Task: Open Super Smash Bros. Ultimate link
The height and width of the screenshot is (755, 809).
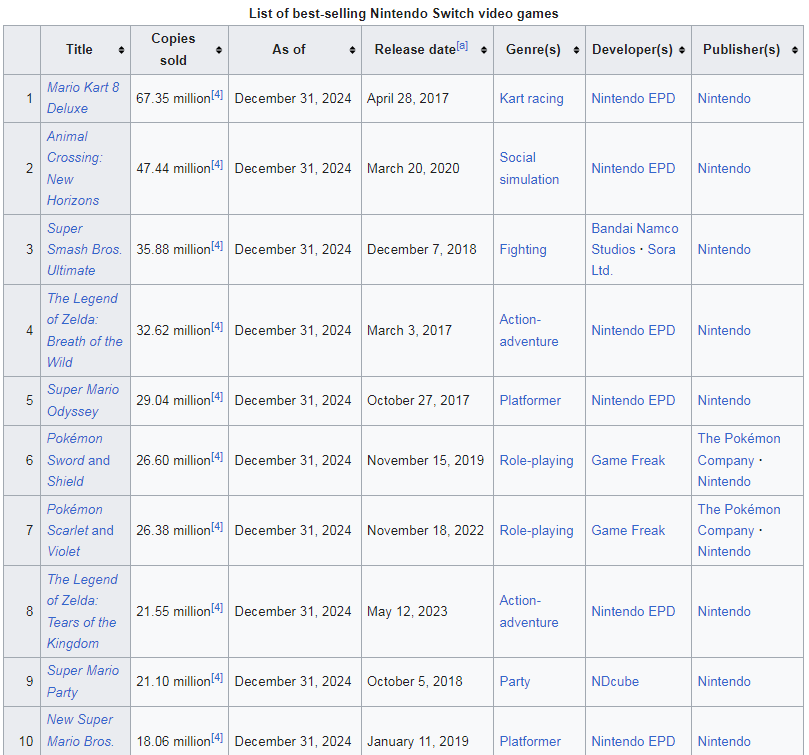Action: pos(85,249)
